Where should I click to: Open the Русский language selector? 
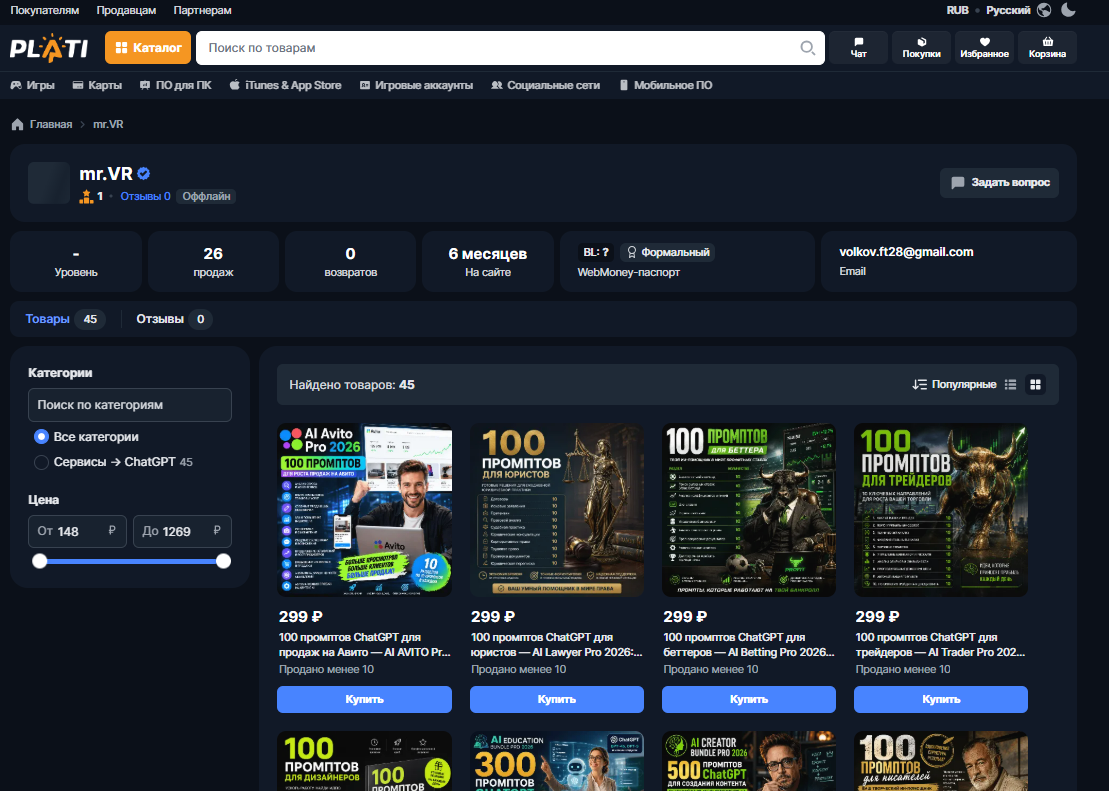[1008, 10]
